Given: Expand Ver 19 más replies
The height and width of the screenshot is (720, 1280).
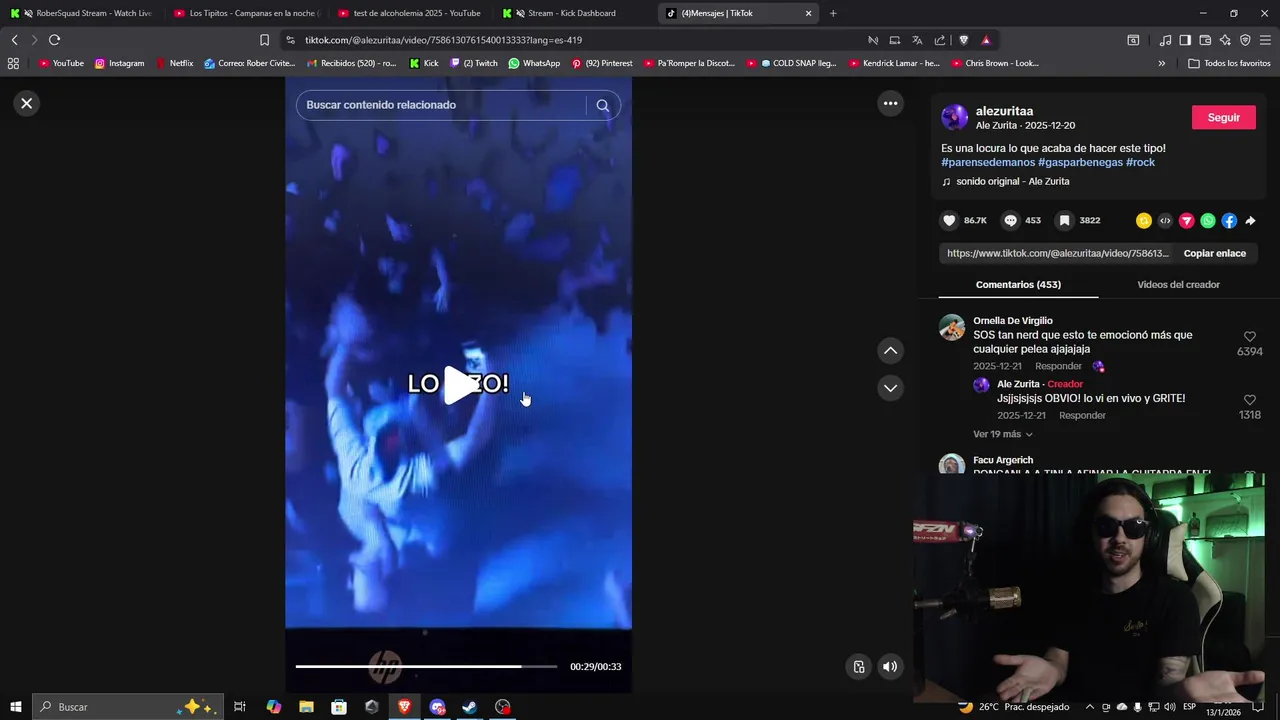Looking at the screenshot, I should tap(1003, 434).
